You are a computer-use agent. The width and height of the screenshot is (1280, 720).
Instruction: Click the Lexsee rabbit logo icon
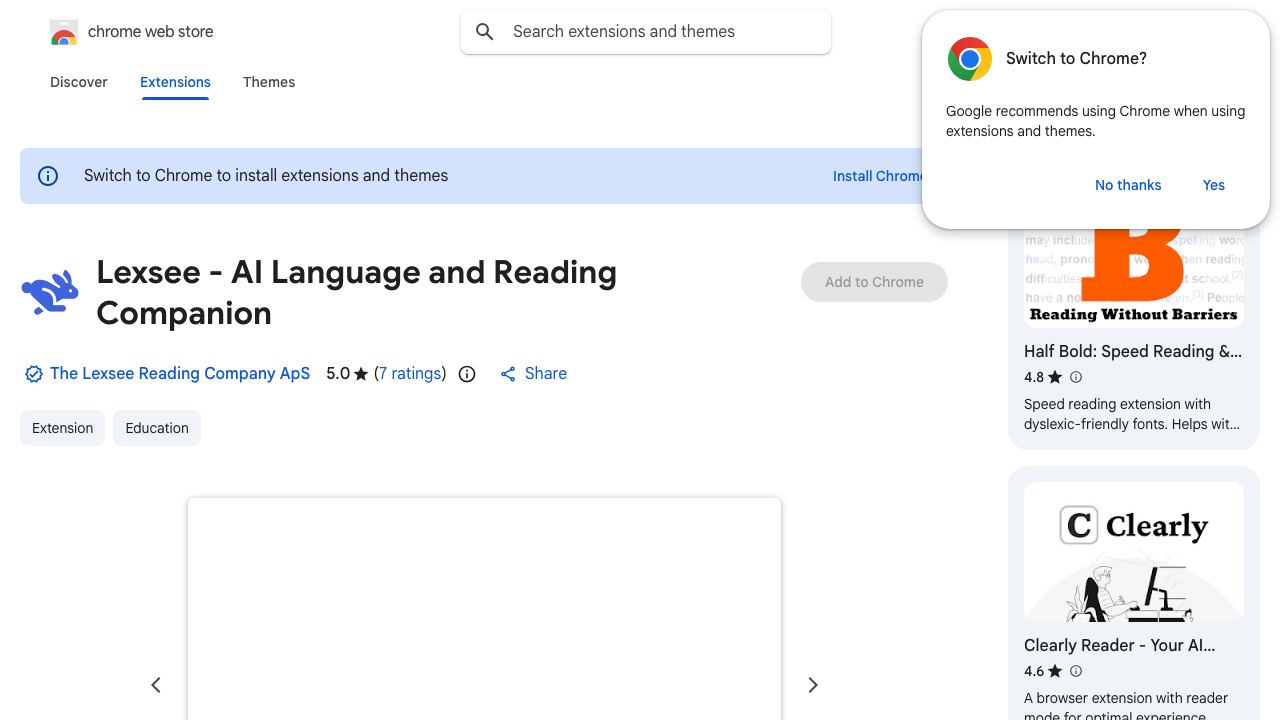pyautogui.click(x=50, y=292)
